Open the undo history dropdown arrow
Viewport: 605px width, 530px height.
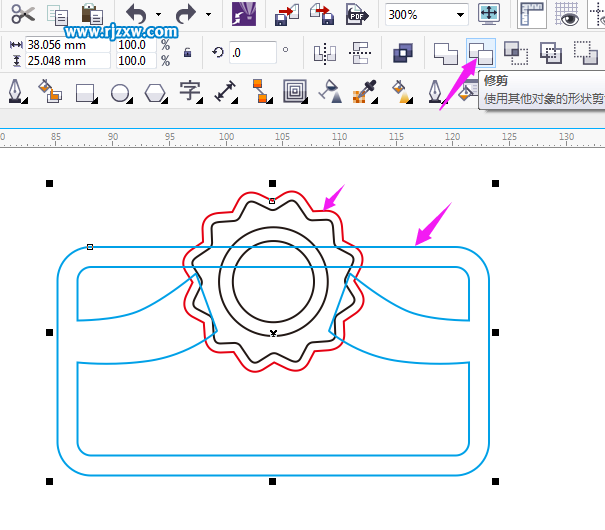point(158,15)
